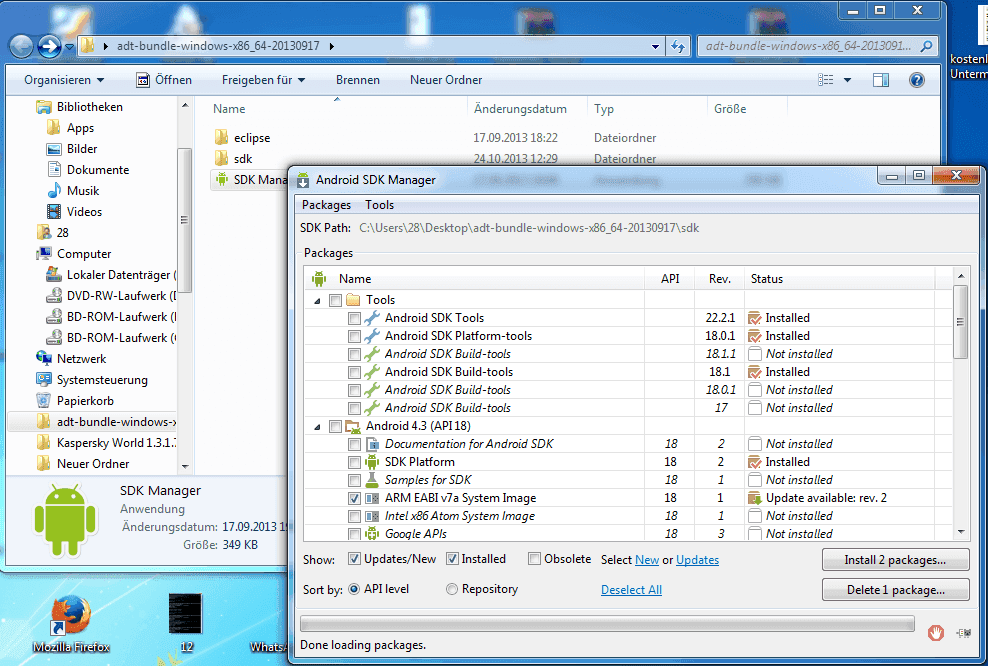Open the address bar history dropdown
Screen dimensions: 988x666
[x=655, y=46]
